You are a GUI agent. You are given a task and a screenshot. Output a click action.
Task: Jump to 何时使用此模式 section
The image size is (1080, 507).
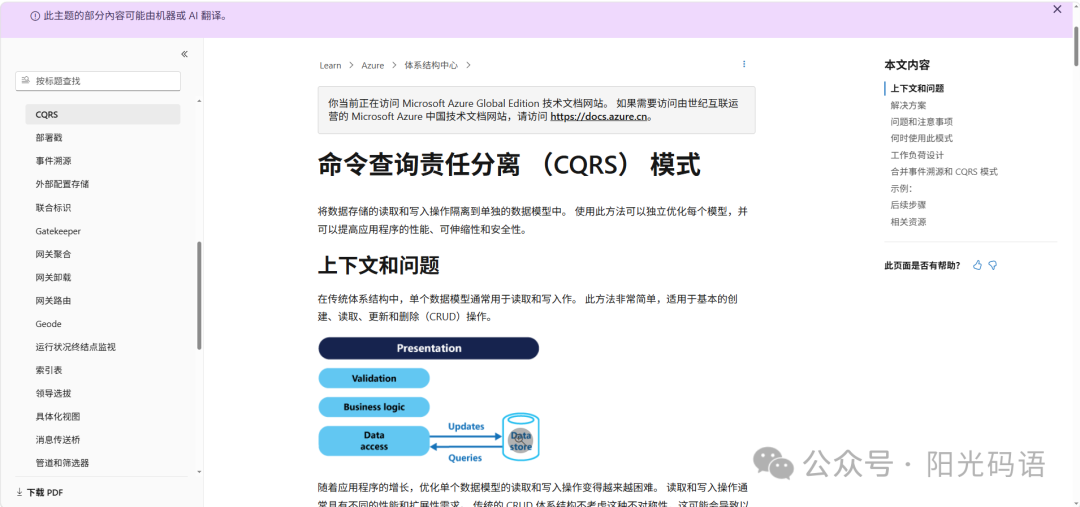point(922,138)
